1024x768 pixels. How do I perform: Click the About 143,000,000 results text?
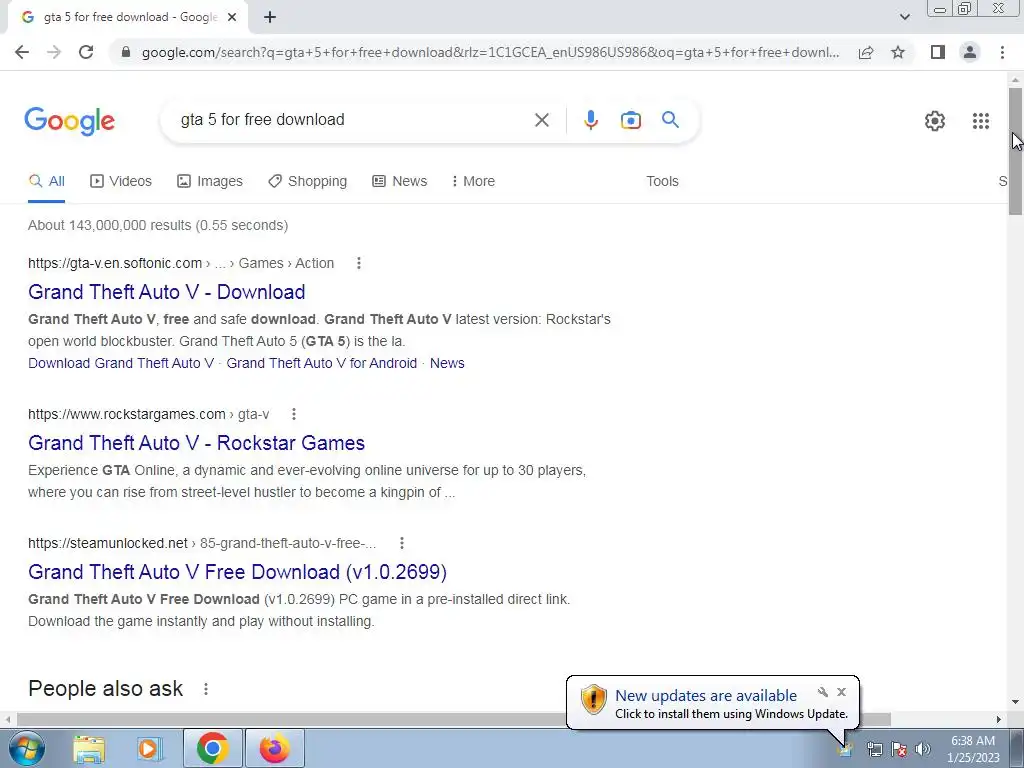tap(158, 225)
